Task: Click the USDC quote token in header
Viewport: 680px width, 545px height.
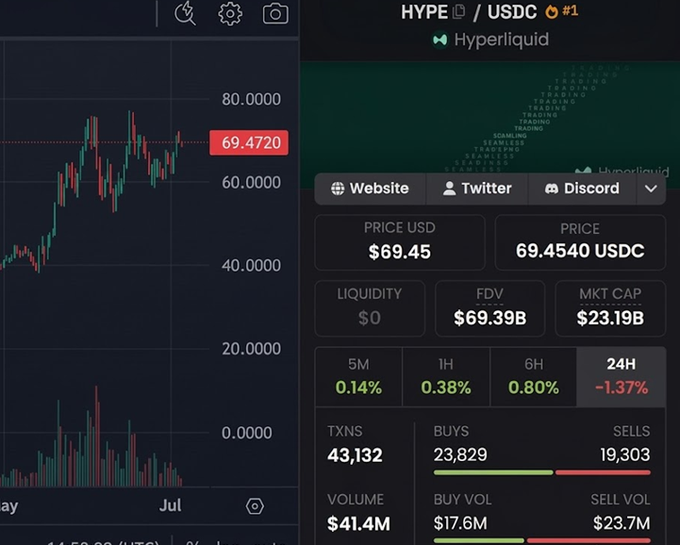Action: 512,12
